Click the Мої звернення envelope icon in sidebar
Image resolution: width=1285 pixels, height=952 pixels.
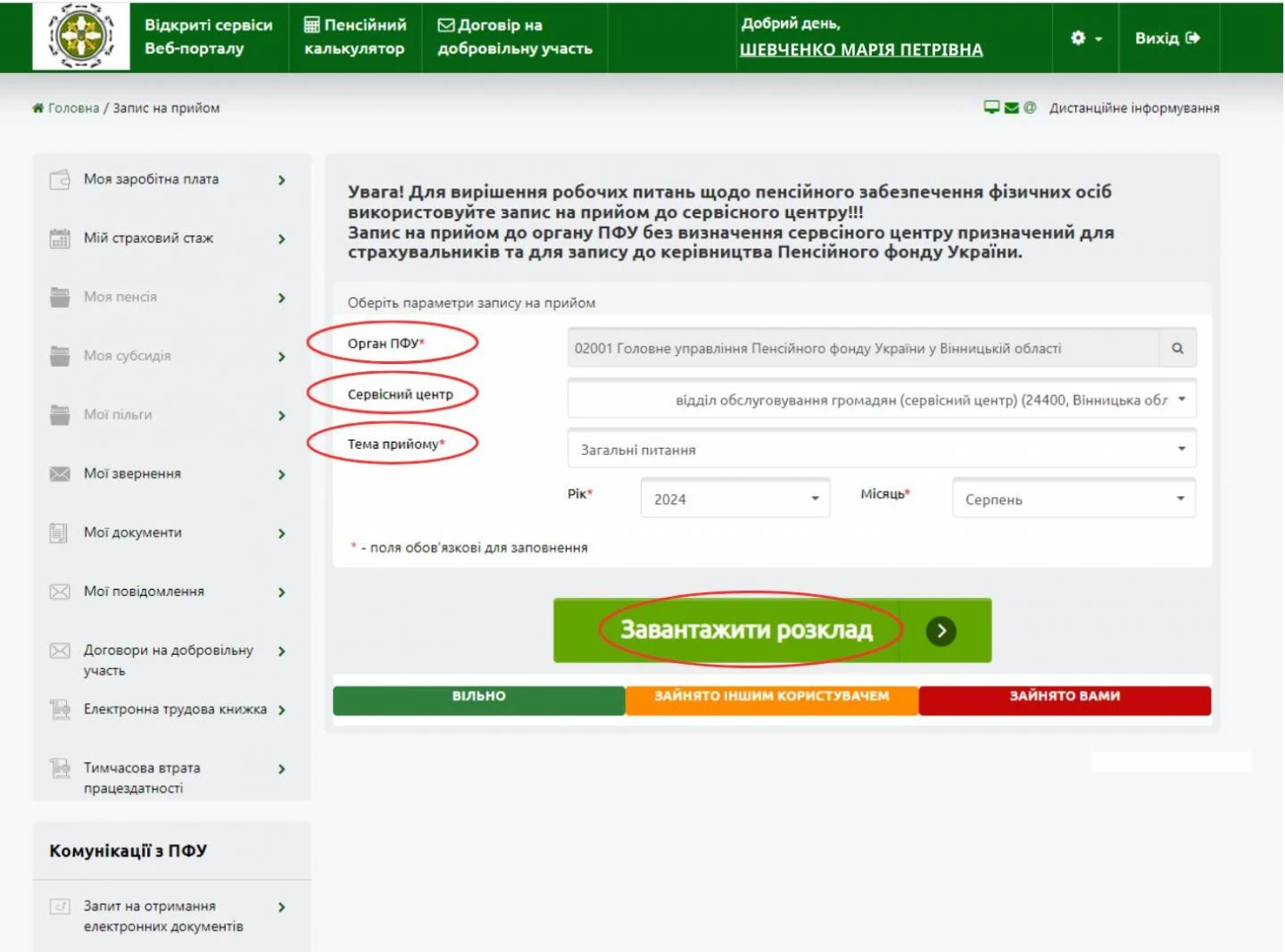[57, 474]
